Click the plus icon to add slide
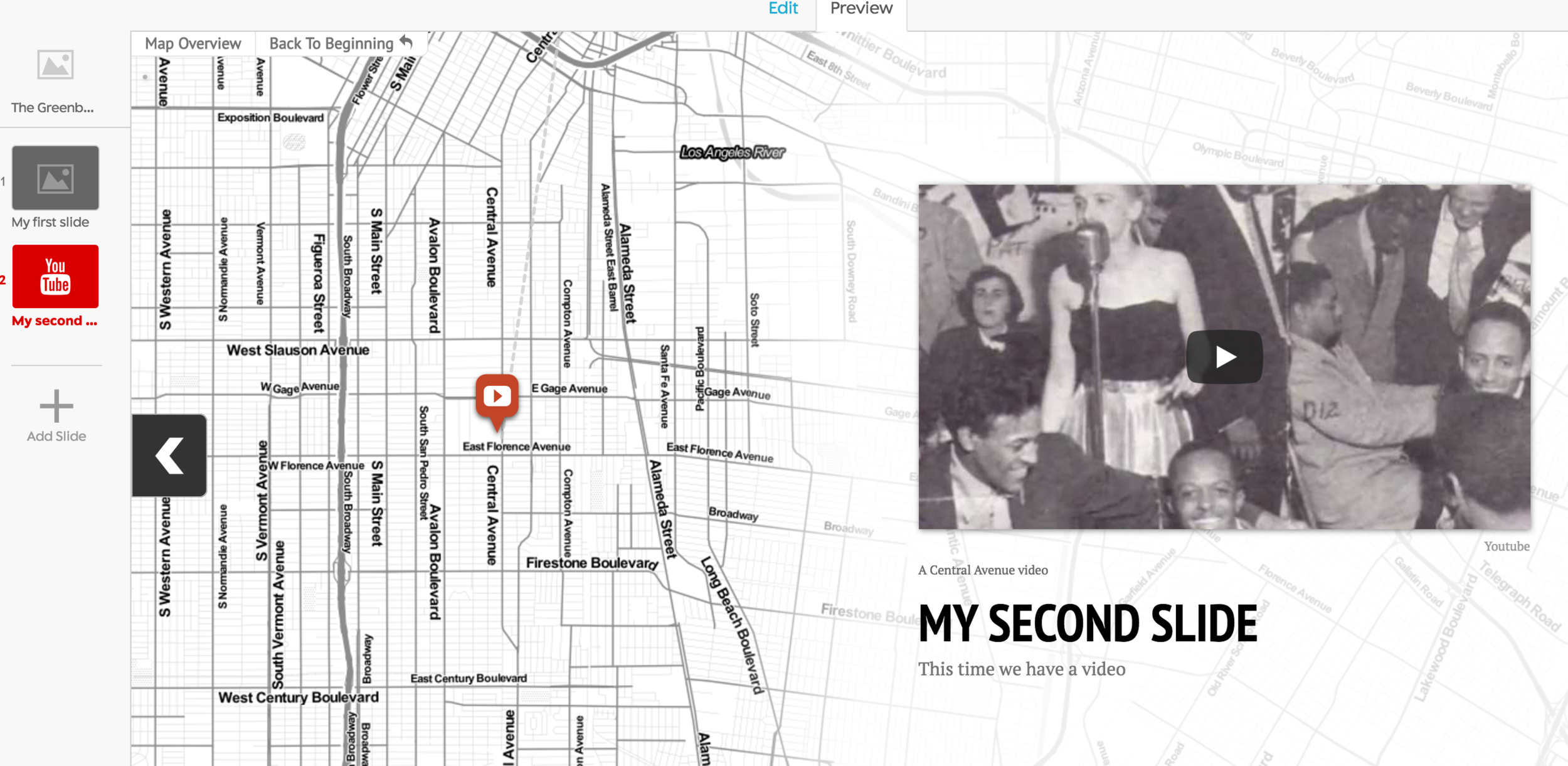 click(x=56, y=406)
